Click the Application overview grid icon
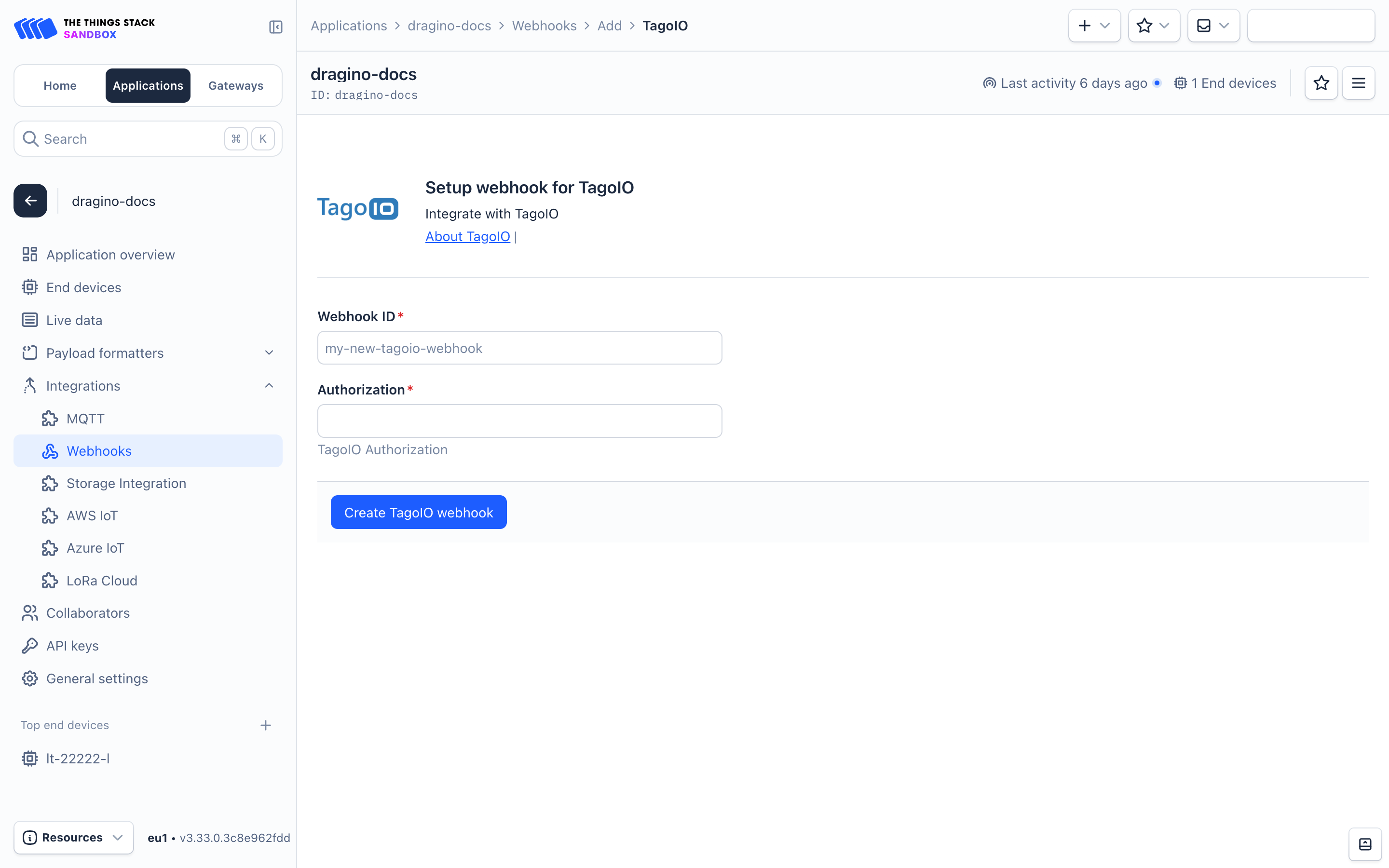This screenshot has width=1389, height=868. point(30,254)
